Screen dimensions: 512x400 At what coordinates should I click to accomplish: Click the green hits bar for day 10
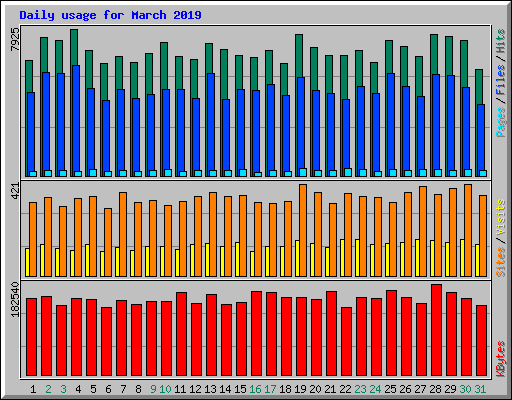pyautogui.click(x=164, y=65)
